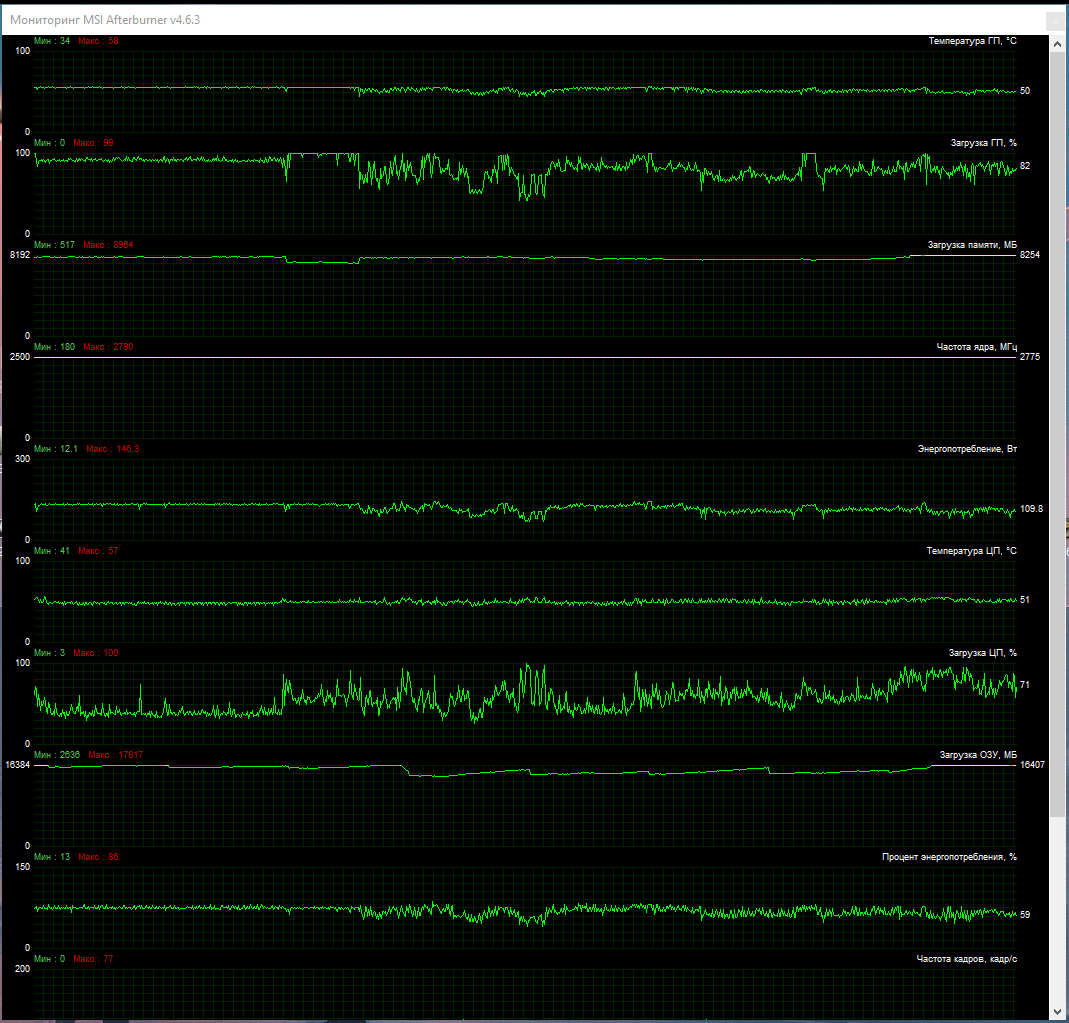Click the 2500 axis label

[20, 357]
